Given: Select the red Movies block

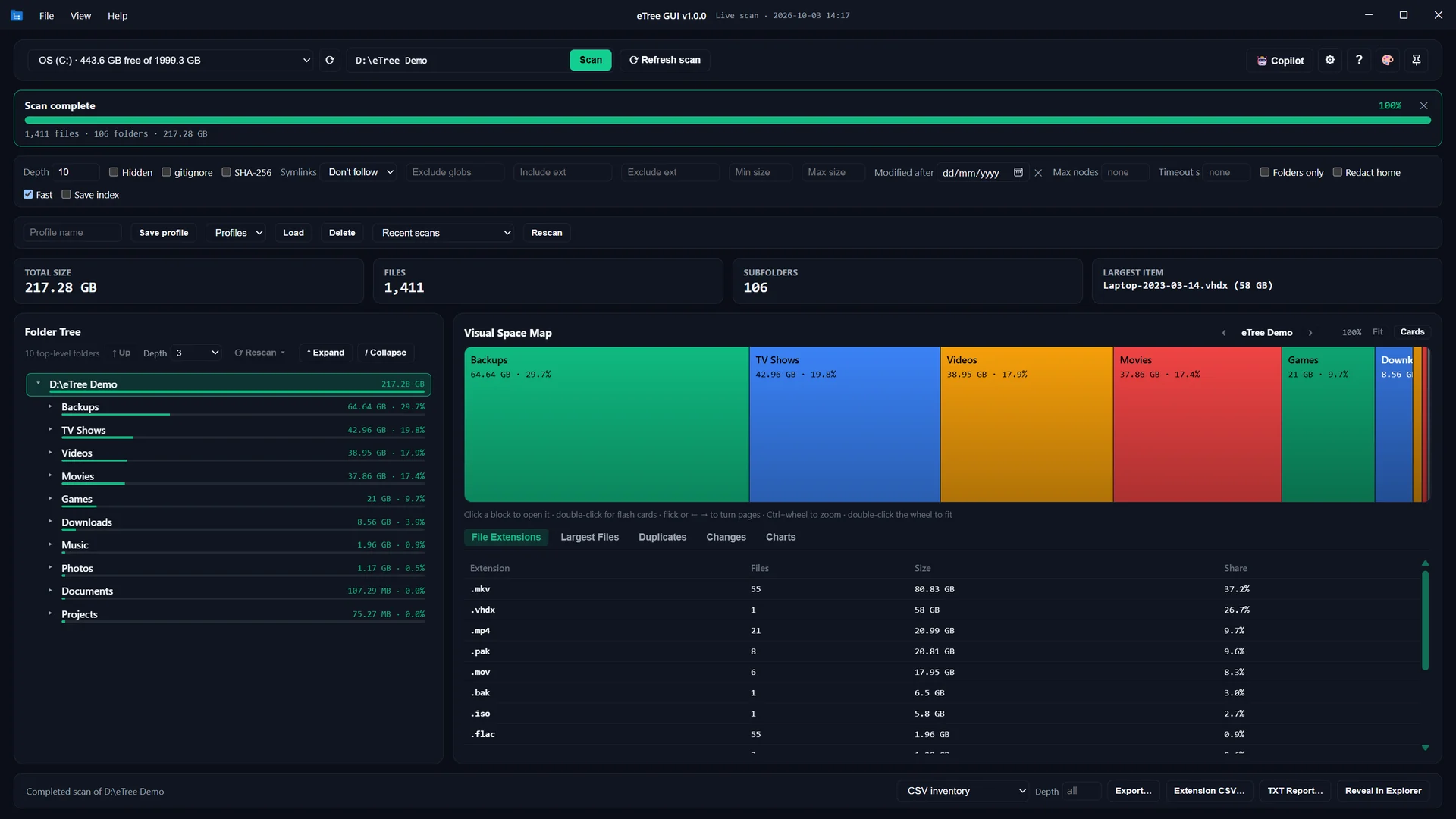Looking at the screenshot, I should [1197, 425].
